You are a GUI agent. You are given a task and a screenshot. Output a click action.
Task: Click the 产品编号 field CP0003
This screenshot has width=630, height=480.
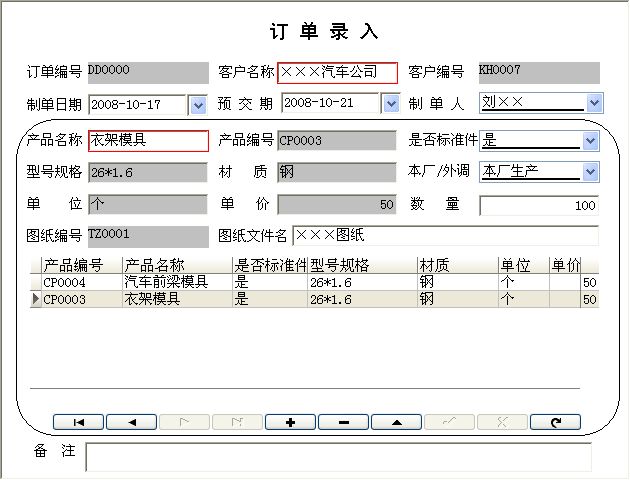click(337, 141)
